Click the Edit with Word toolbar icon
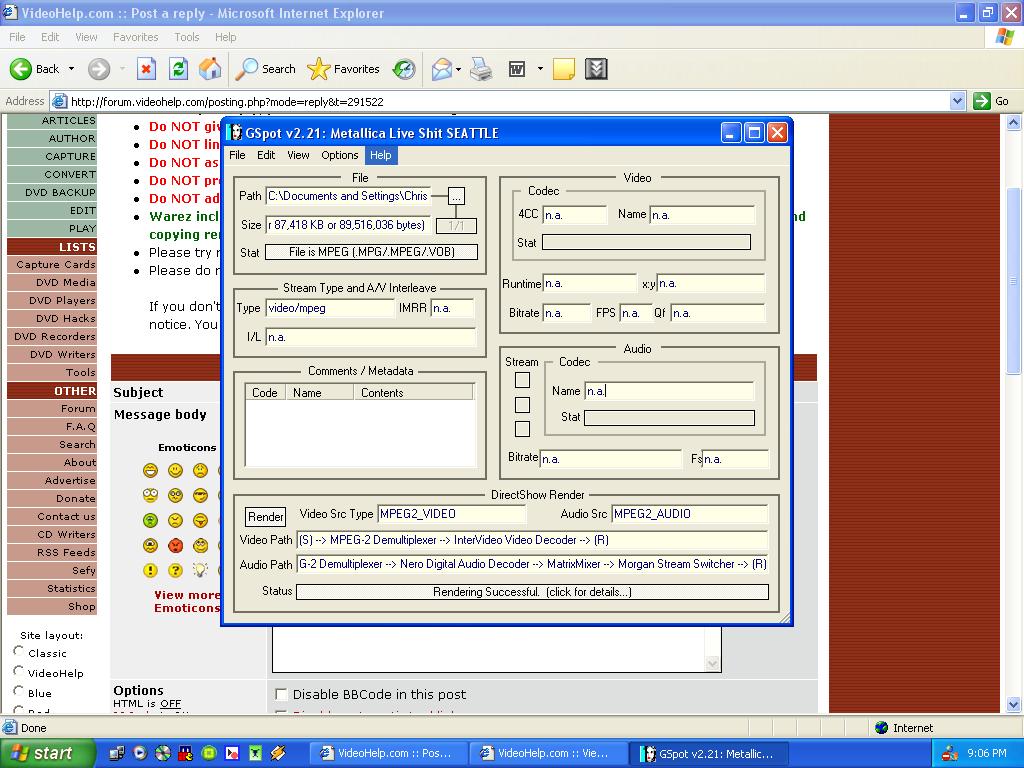The height and width of the screenshot is (768, 1024). point(517,69)
